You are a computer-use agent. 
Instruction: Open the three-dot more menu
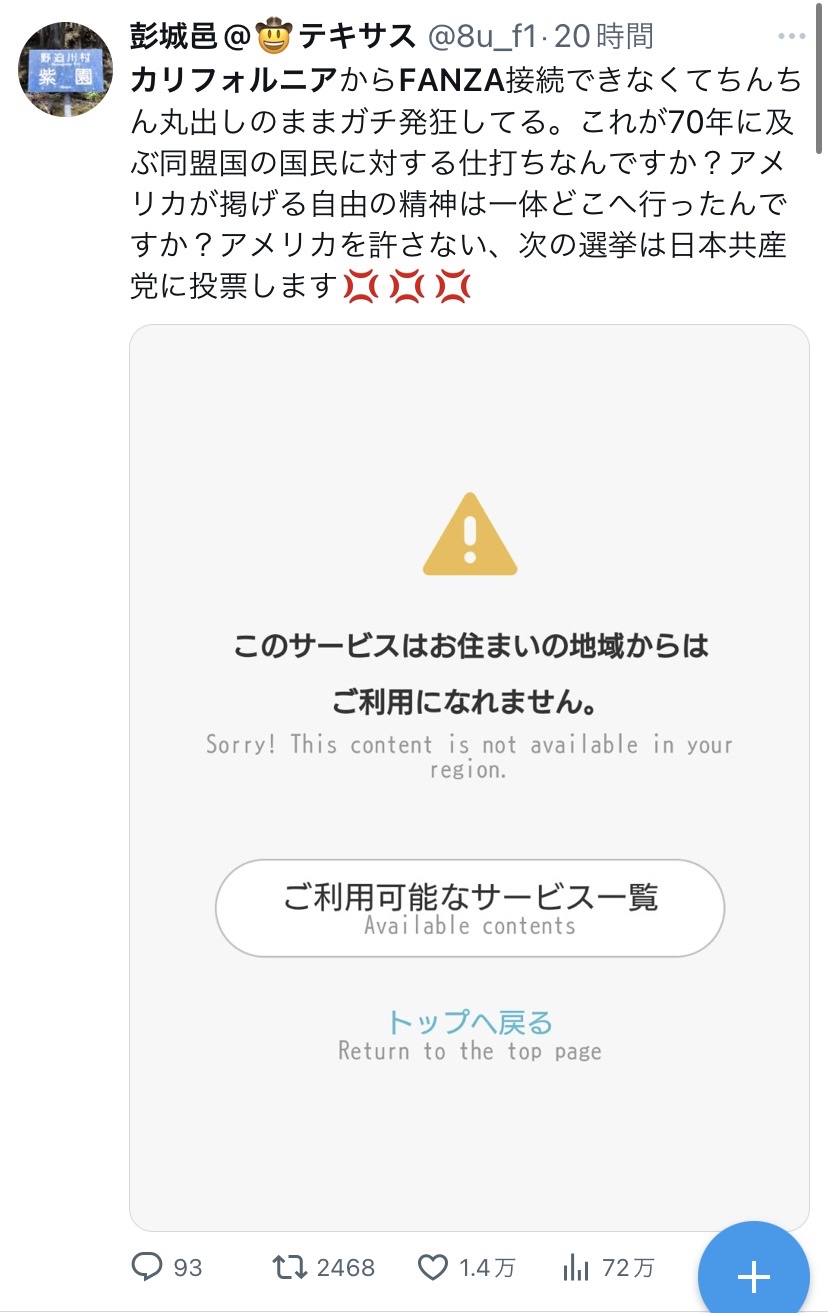tap(791, 37)
